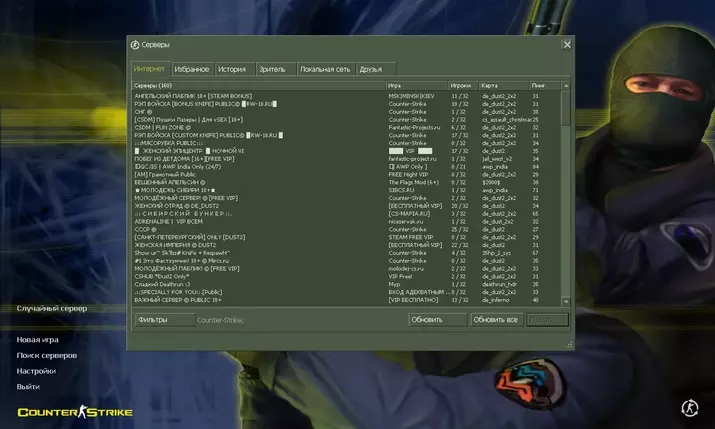715x429 pixels.
Task: Click the server list vertical scrollbar
Action: (566, 200)
